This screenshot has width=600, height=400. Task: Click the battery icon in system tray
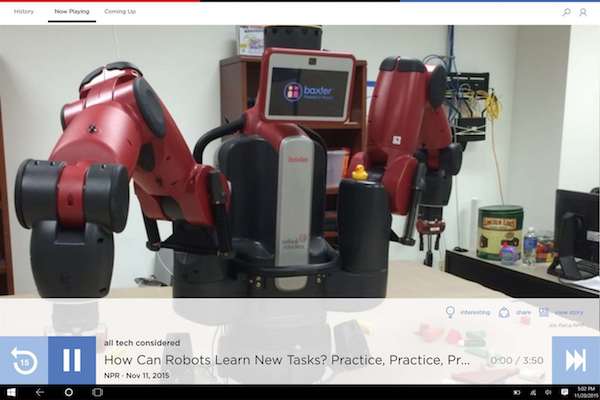coord(517,392)
